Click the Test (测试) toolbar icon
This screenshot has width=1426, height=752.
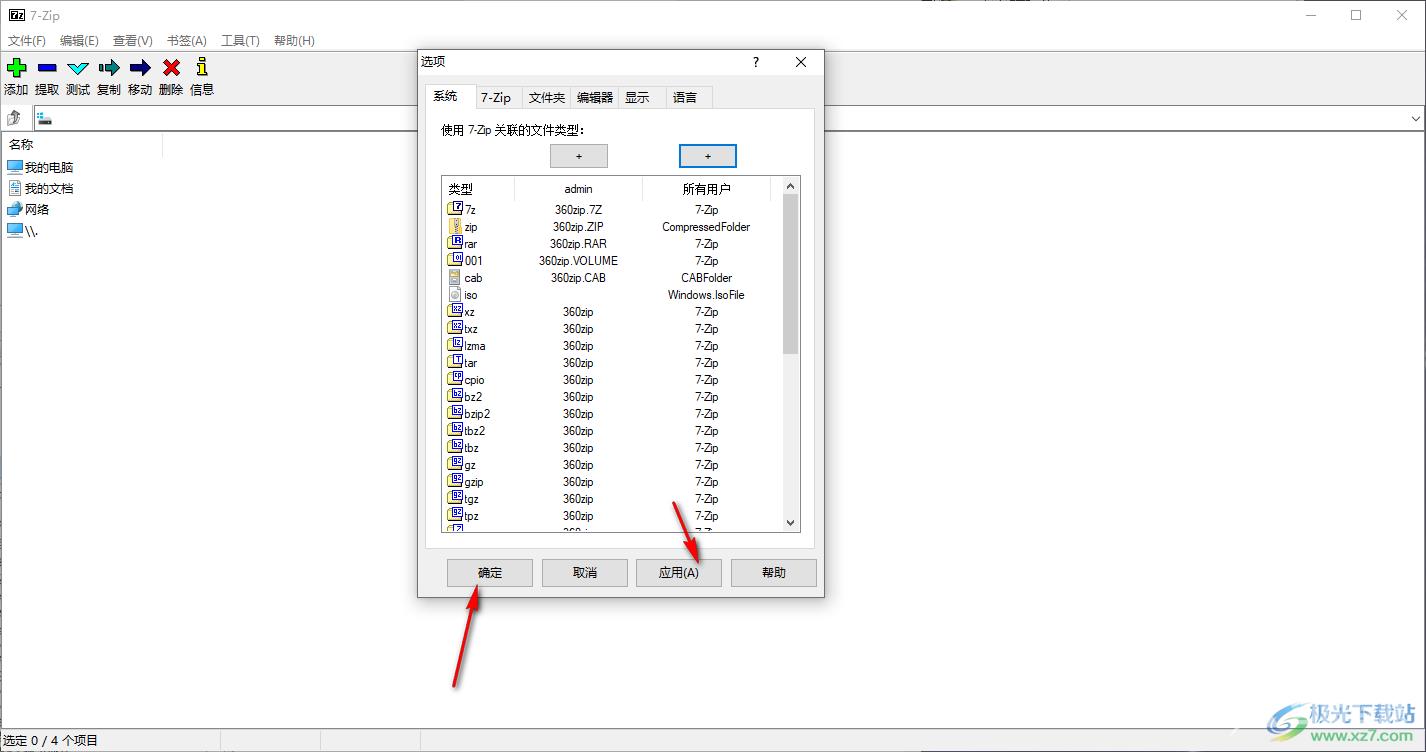pyautogui.click(x=78, y=68)
